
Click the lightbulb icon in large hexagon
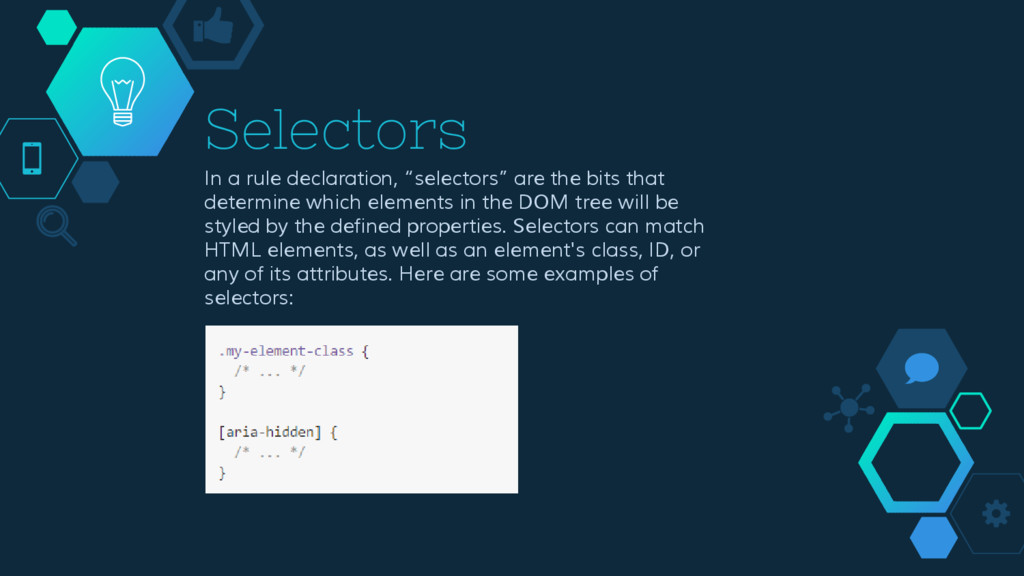[x=123, y=91]
